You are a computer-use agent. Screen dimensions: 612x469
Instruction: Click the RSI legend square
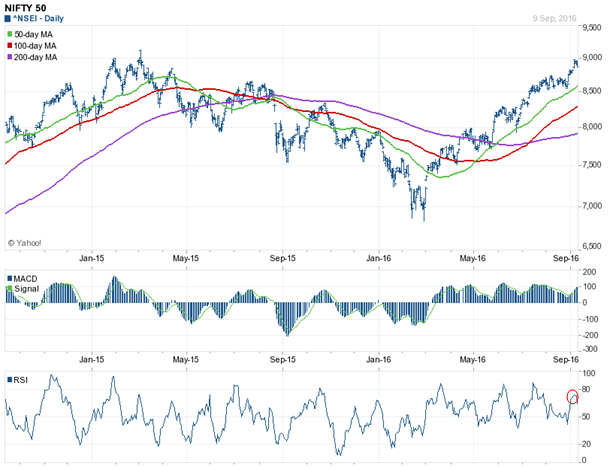point(10,380)
